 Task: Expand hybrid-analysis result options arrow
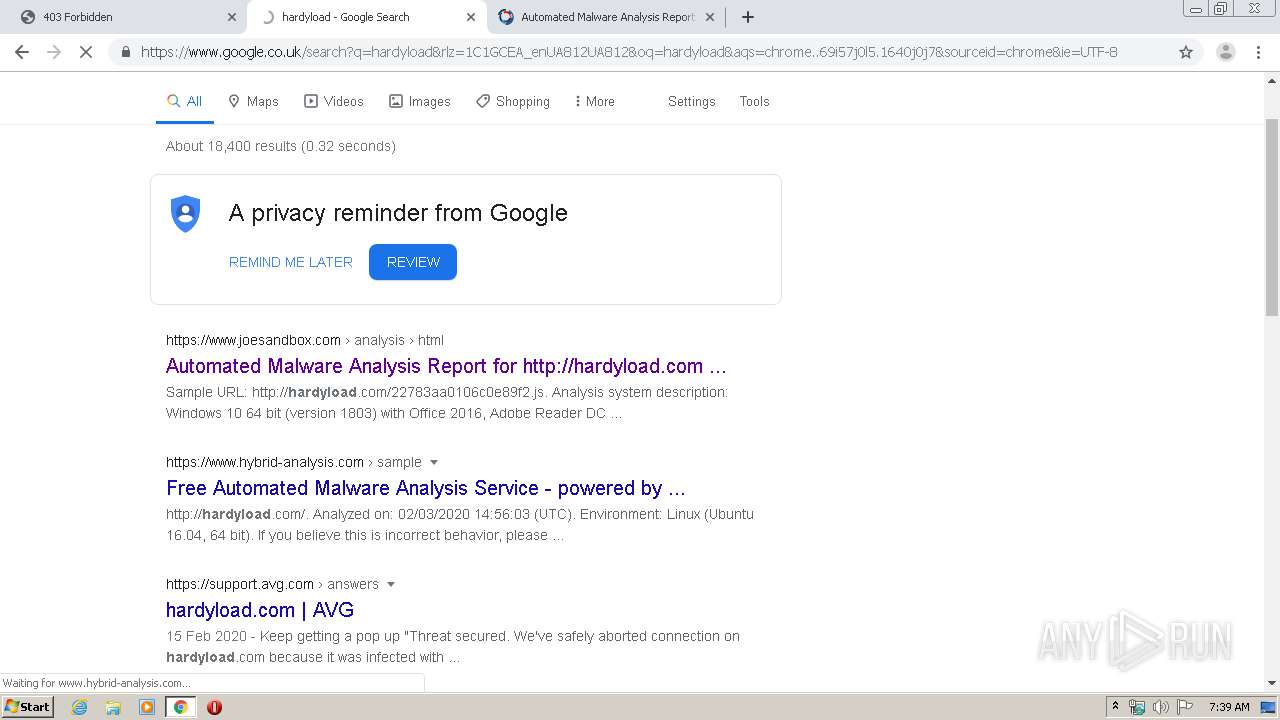[x=434, y=462]
